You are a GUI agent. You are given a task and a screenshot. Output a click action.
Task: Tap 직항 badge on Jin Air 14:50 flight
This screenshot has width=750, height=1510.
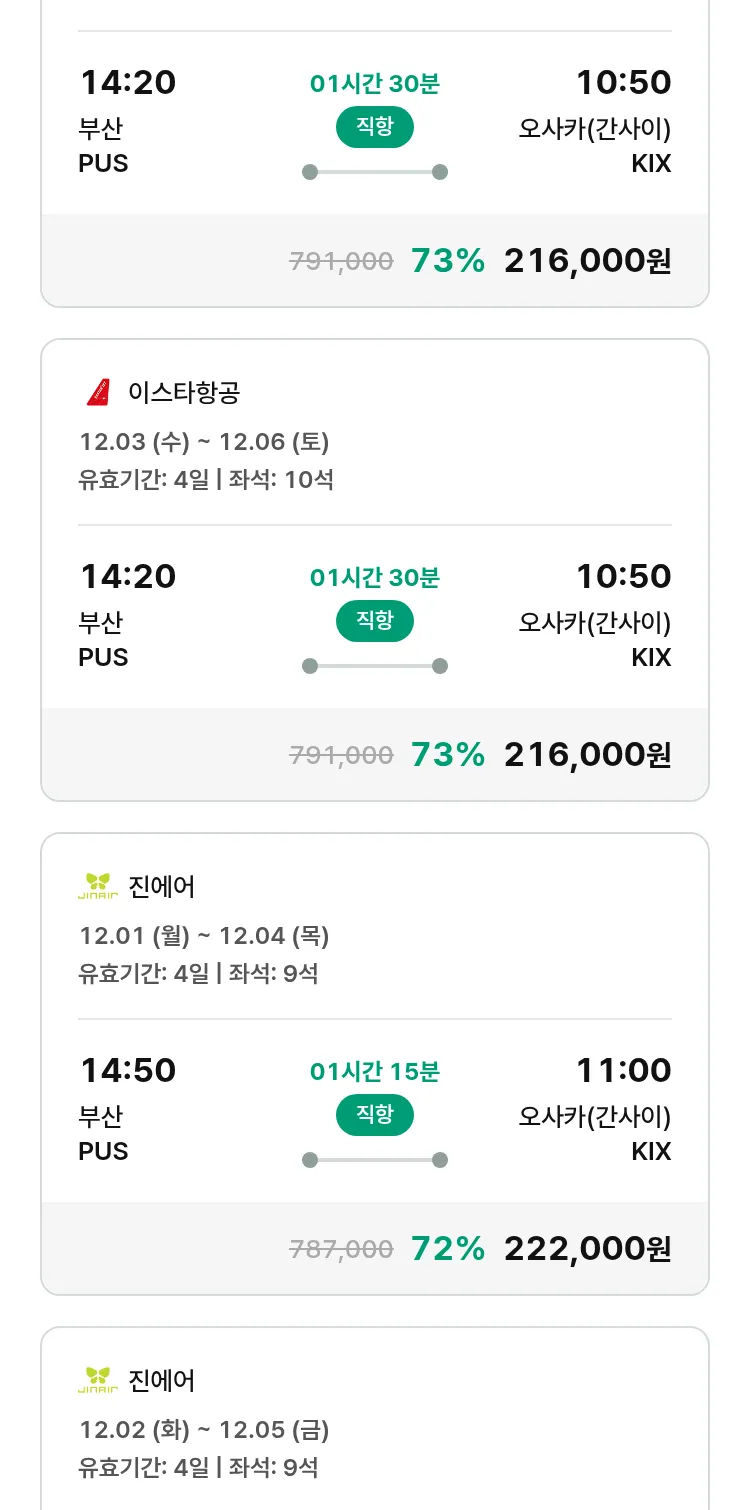[x=374, y=1115]
